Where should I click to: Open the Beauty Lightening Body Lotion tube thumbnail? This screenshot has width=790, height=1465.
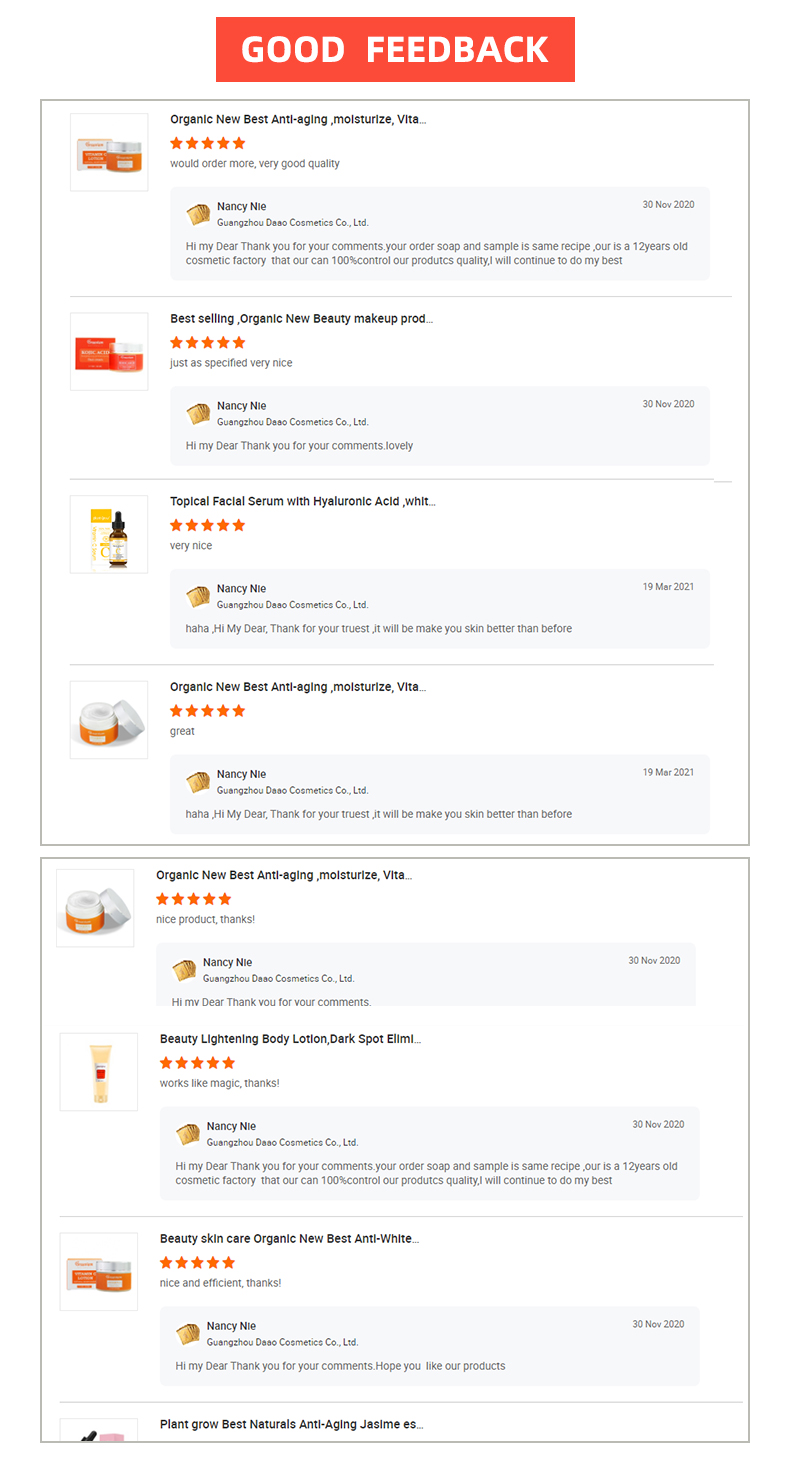click(99, 1072)
